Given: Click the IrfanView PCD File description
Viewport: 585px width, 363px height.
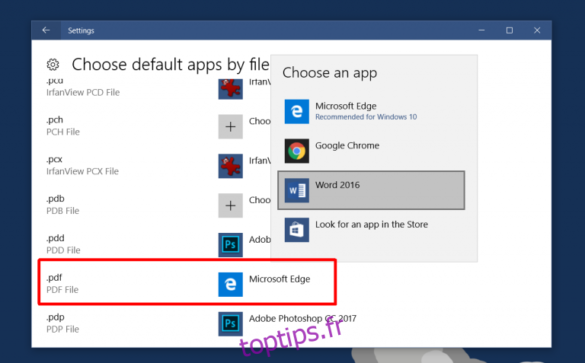Looking at the screenshot, I should pos(83,93).
